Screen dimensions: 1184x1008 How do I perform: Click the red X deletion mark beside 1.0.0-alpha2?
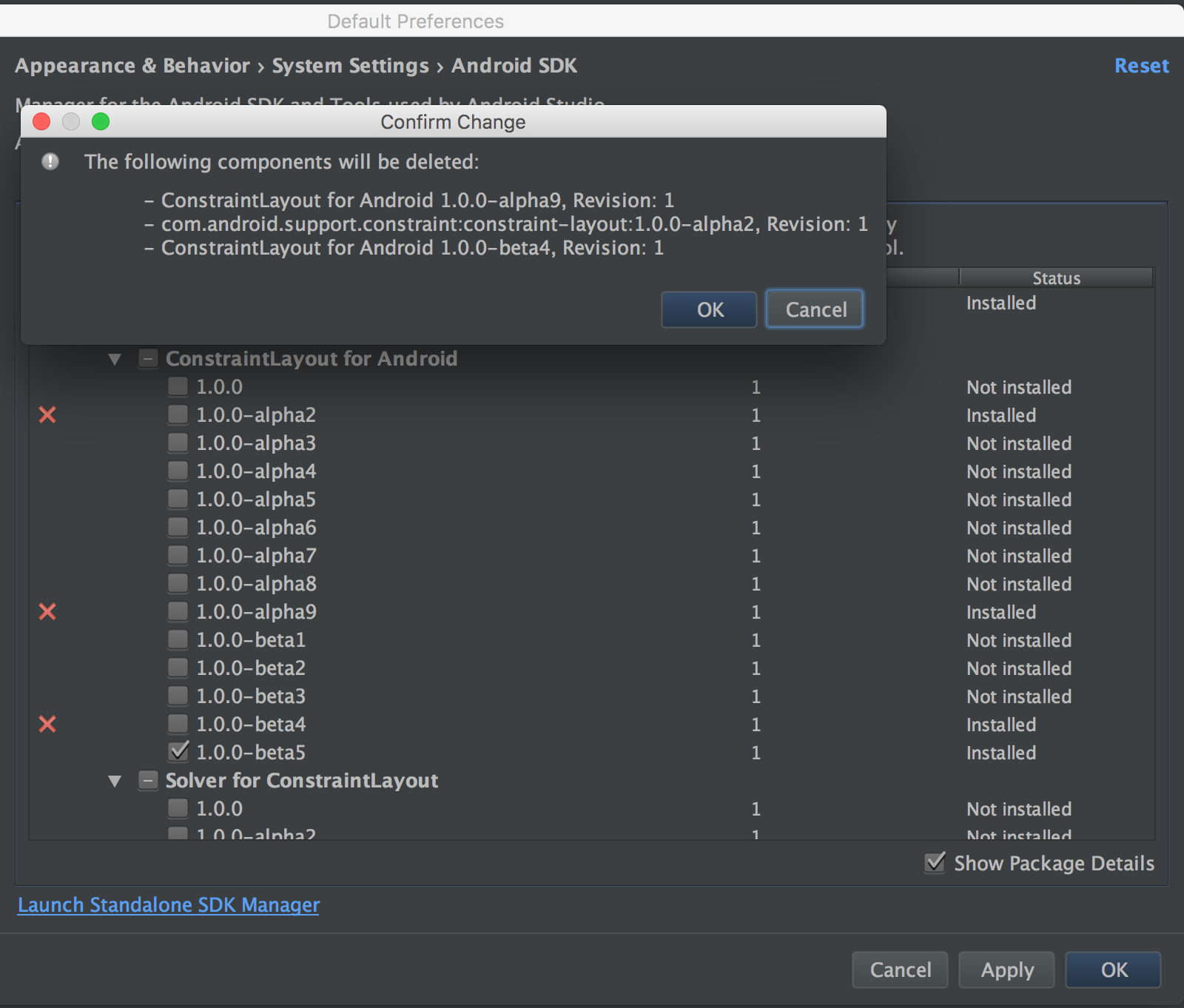(x=47, y=415)
